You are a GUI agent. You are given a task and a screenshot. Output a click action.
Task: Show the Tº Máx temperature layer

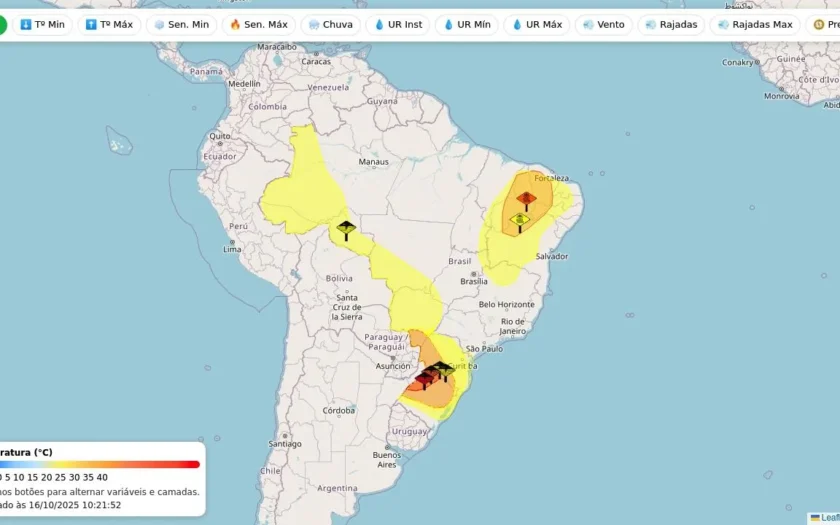[x=109, y=25]
